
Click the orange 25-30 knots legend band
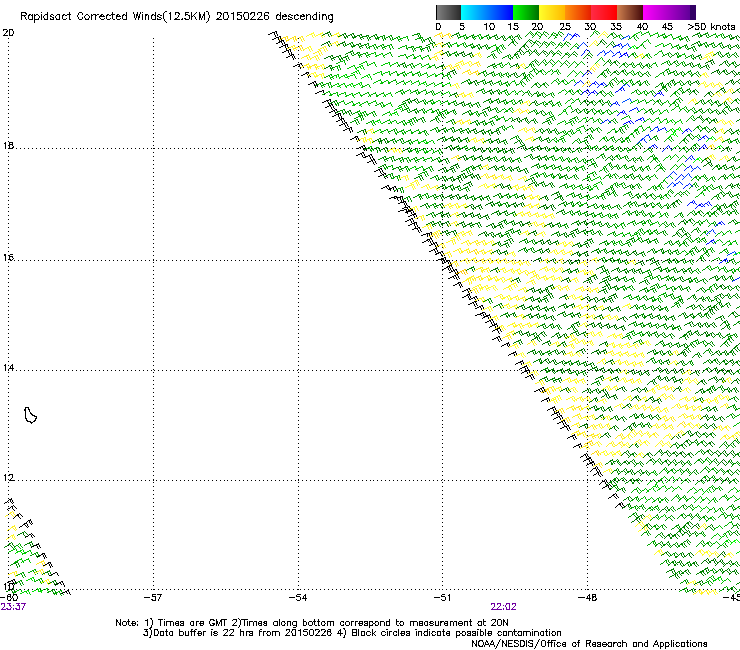tap(578, 12)
